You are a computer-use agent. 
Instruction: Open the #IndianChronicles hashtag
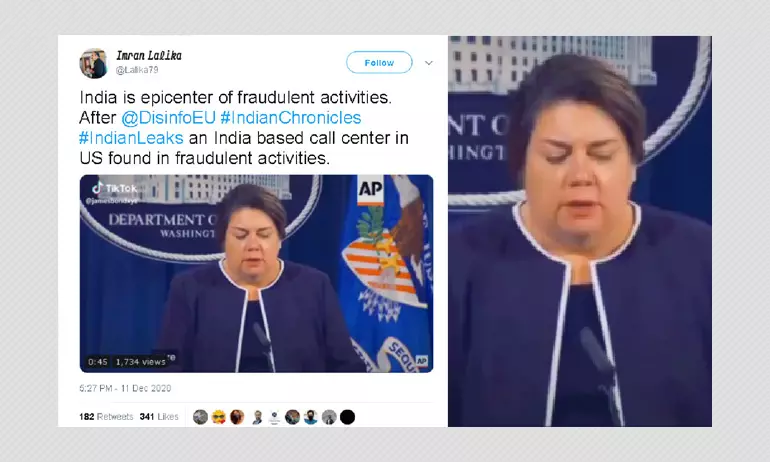click(291, 118)
